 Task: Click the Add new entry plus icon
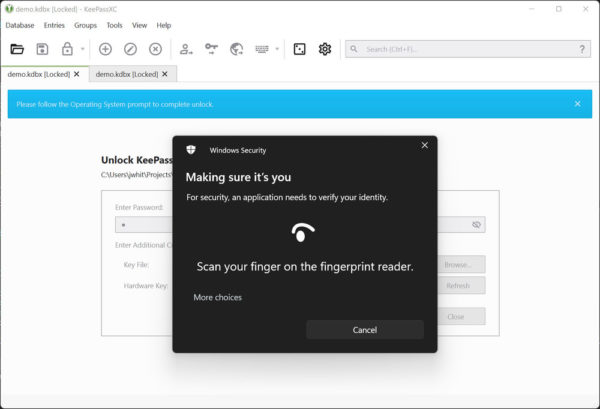coord(105,49)
